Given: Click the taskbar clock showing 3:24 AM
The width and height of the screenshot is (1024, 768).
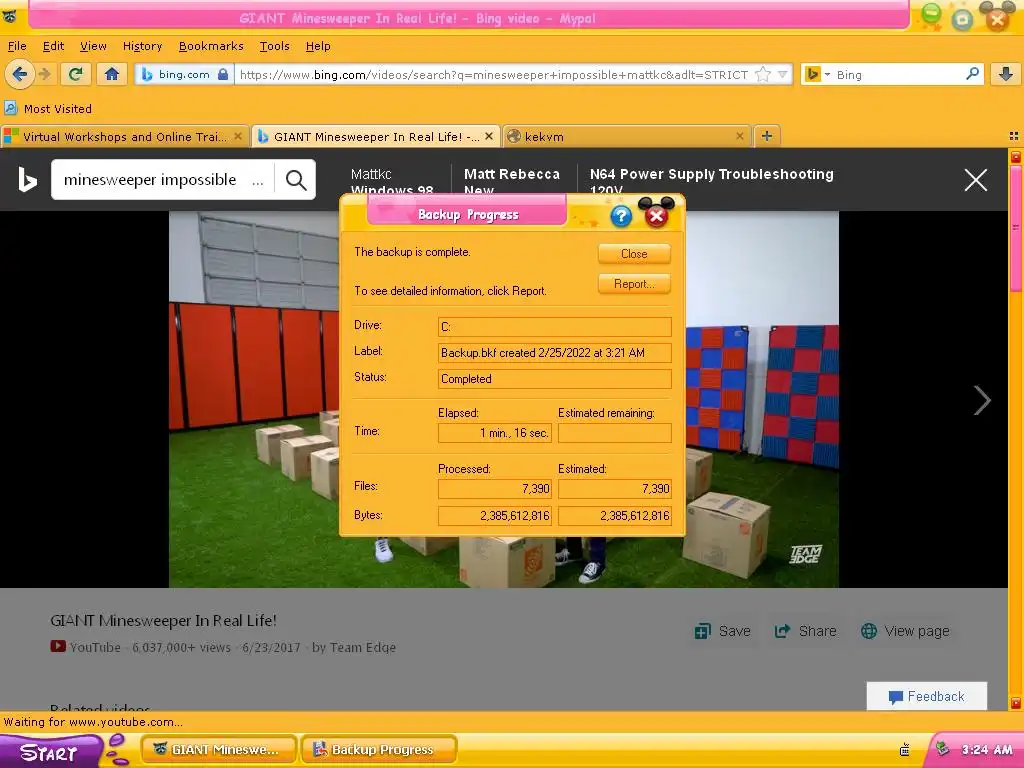Looking at the screenshot, I should pos(987,750).
